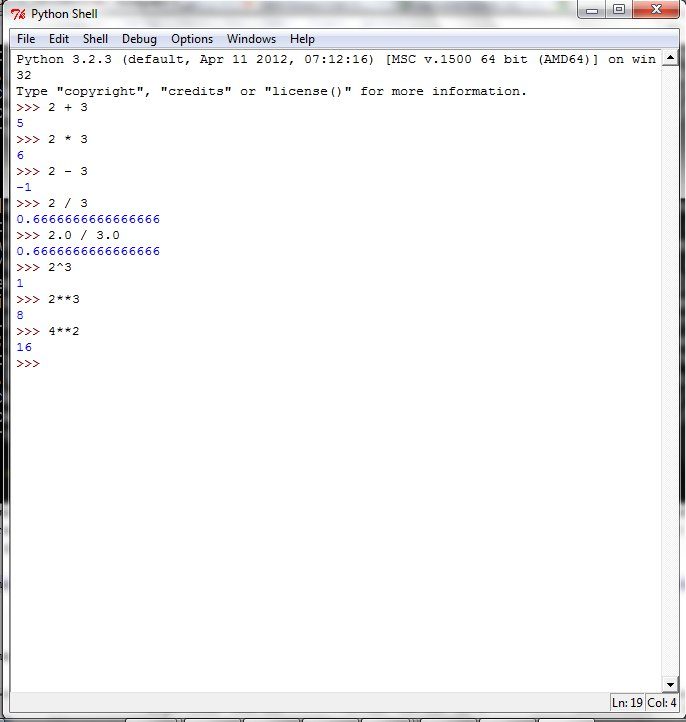Click the Tk feather icon in title bar

[18, 14]
